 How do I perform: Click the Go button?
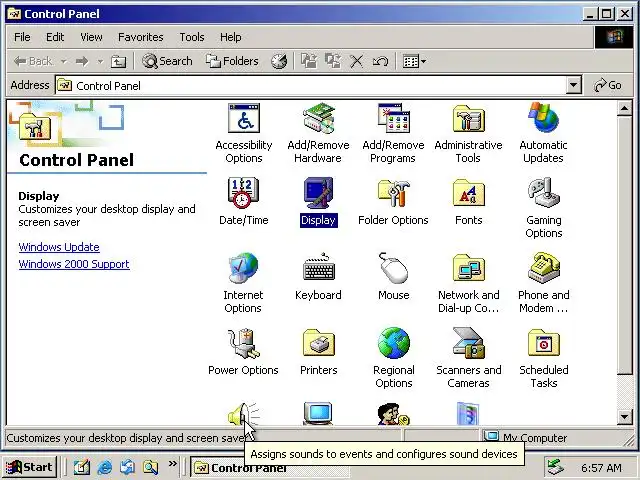point(608,85)
